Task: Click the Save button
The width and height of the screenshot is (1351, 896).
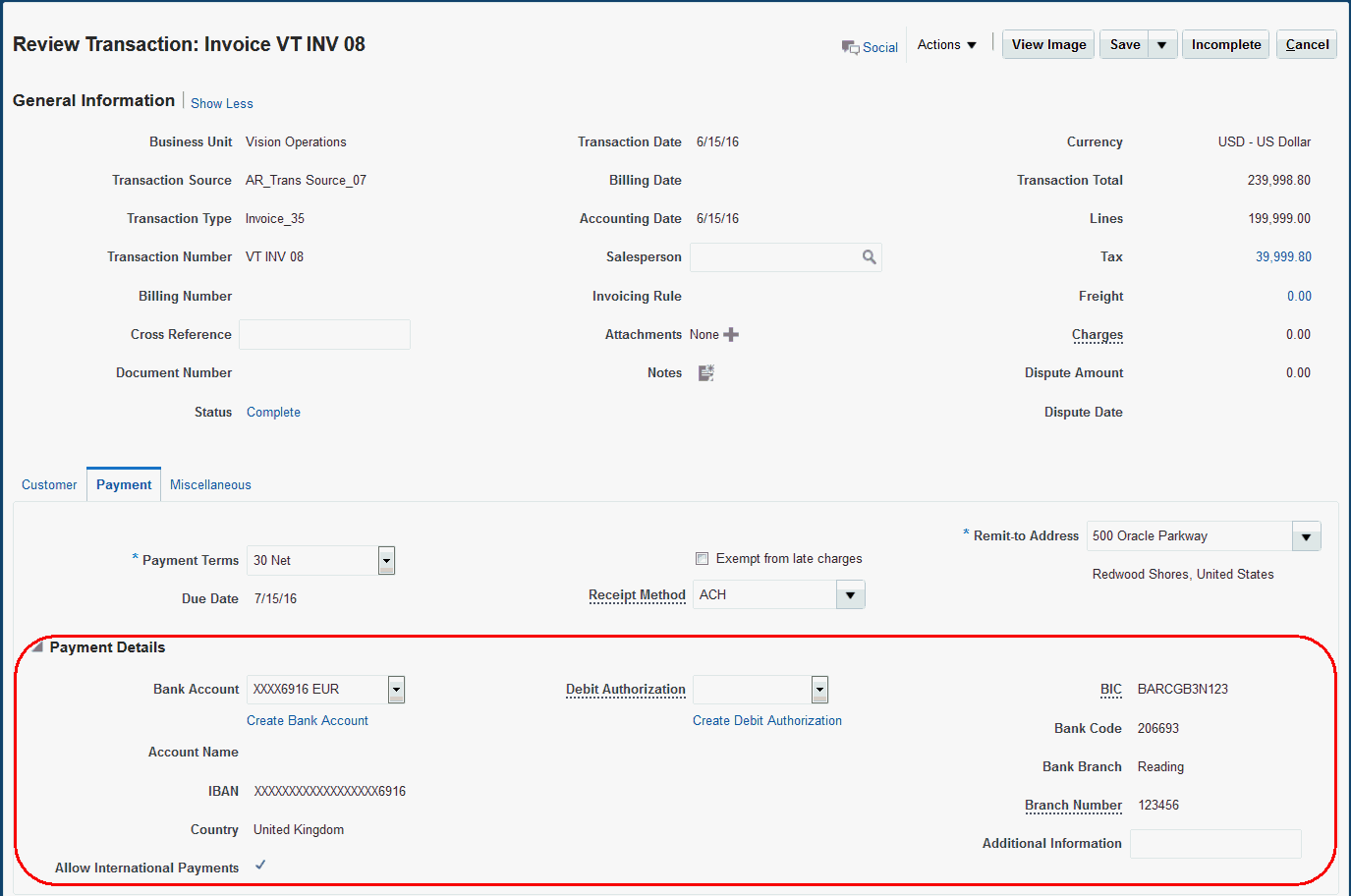Action: [x=1125, y=45]
